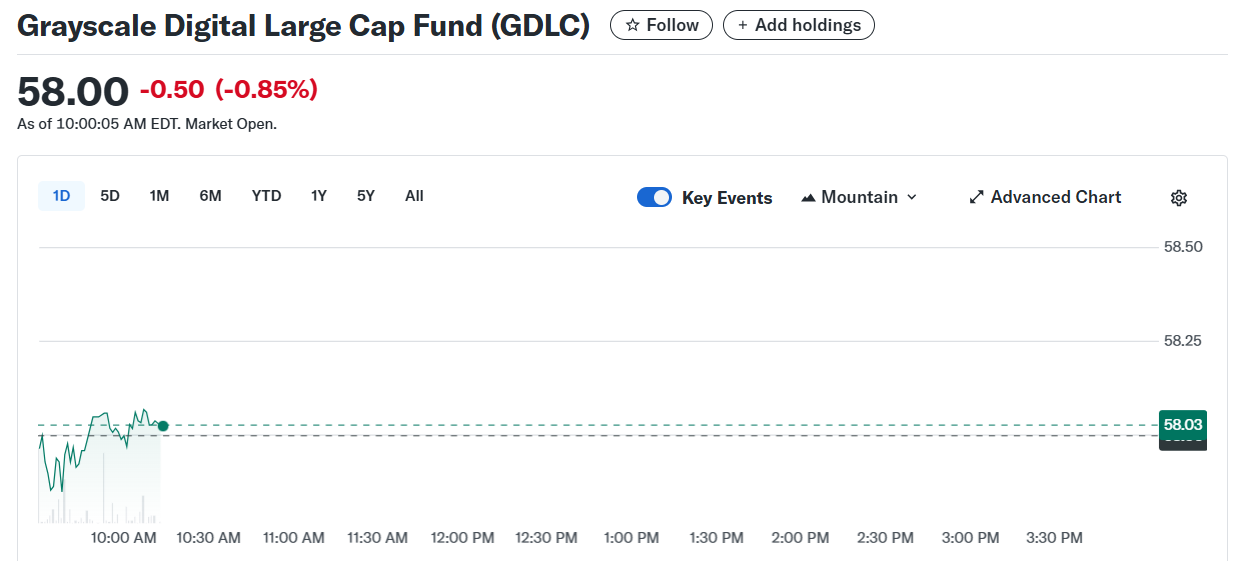
Task: Click the 3:30 PM axis label
Action: click(x=1054, y=538)
